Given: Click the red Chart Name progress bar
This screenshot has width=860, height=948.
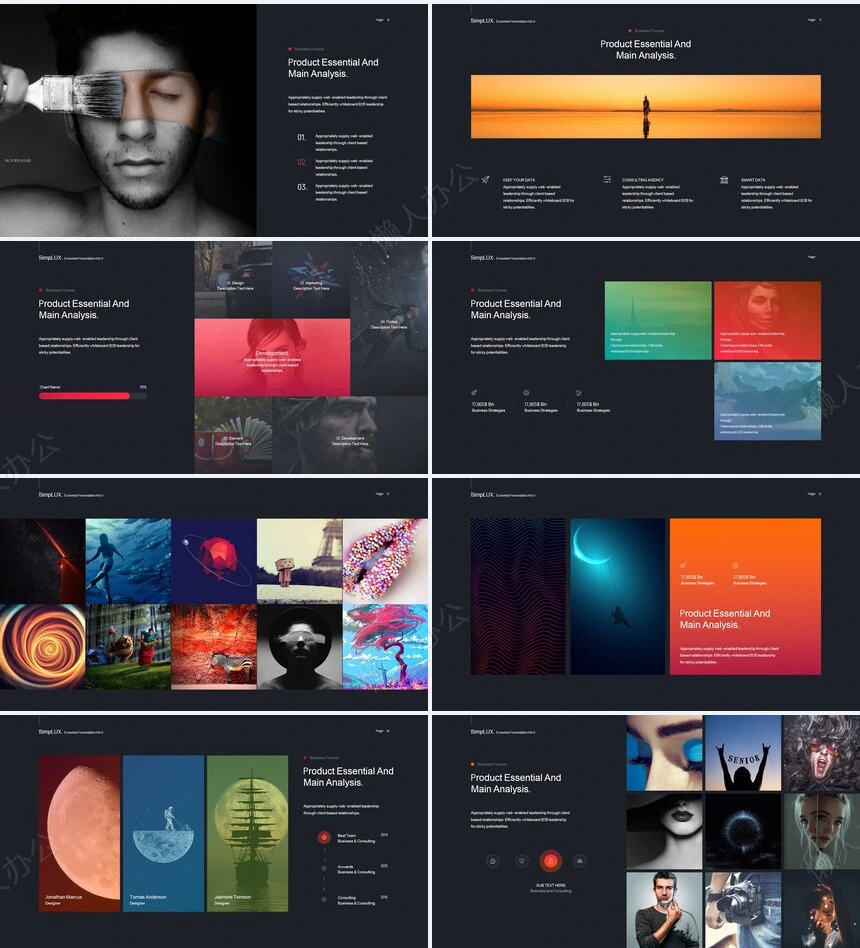Looking at the screenshot, I should pyautogui.click(x=85, y=396).
